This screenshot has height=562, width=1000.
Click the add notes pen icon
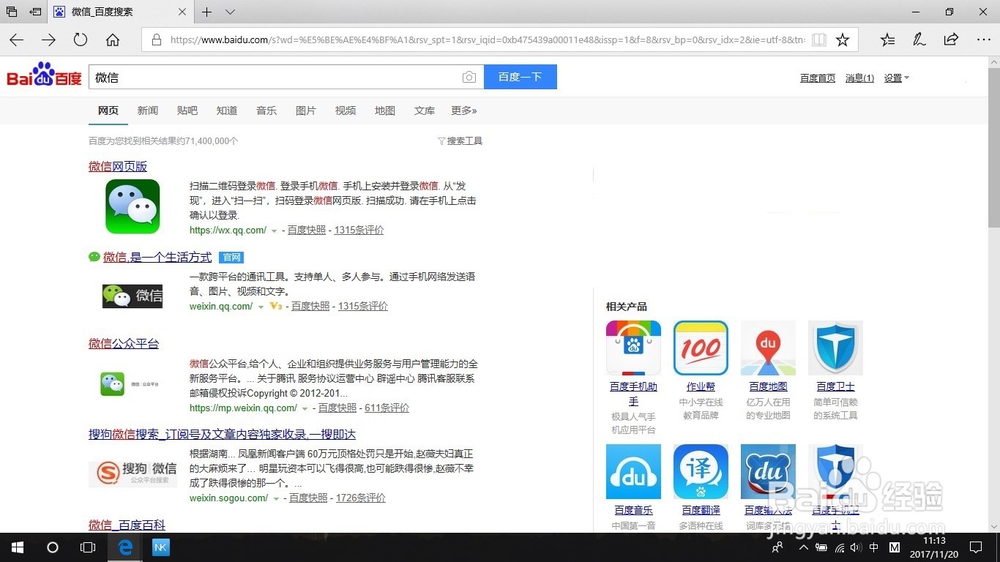click(919, 40)
